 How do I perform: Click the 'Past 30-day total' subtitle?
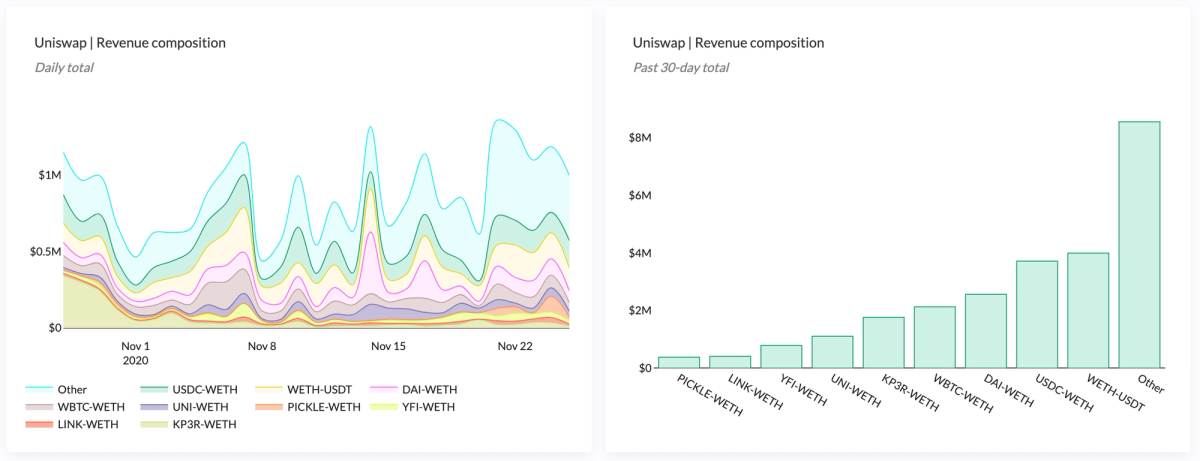click(681, 68)
